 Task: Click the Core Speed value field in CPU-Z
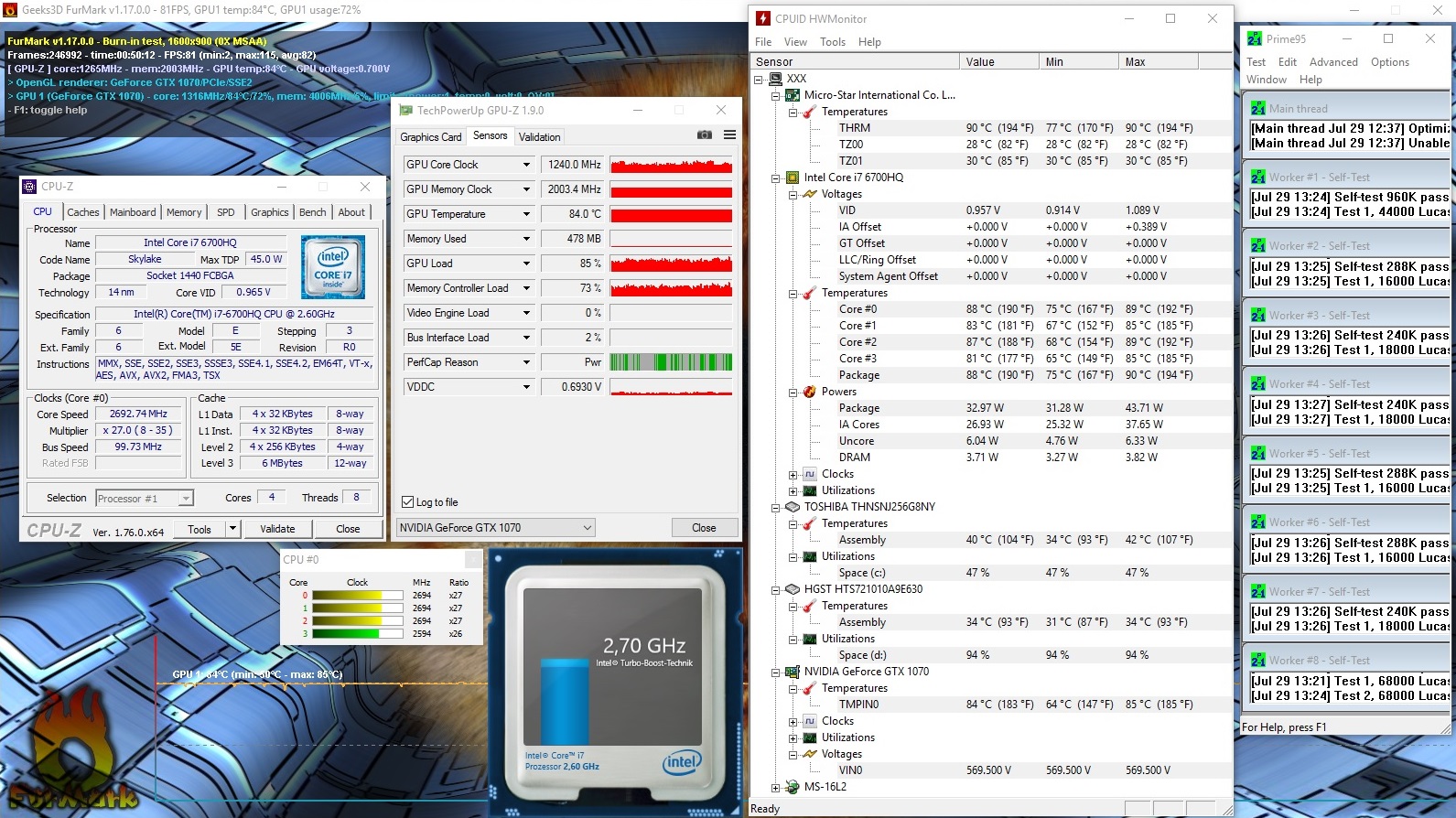[x=138, y=414]
